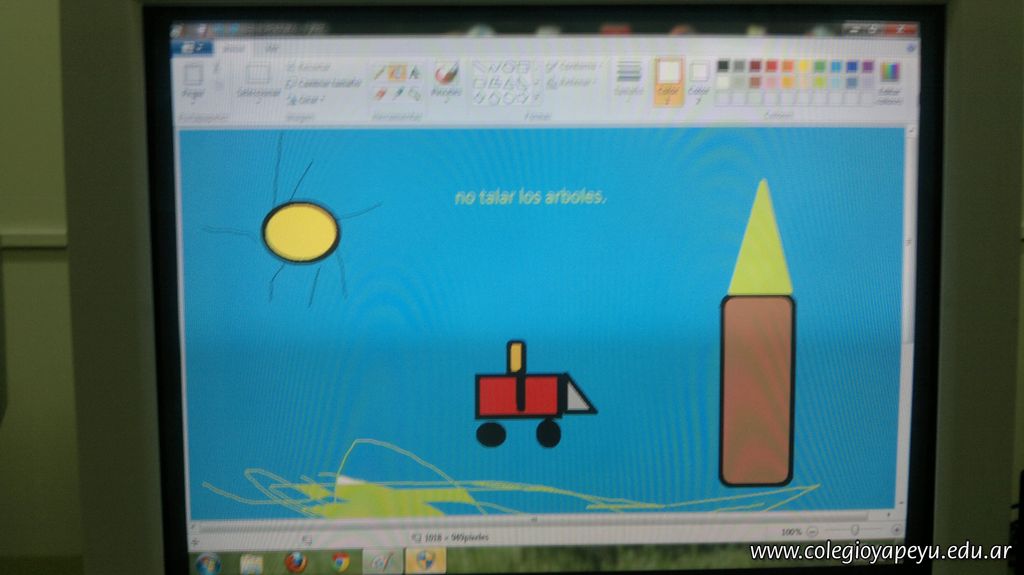
Task: Open the blue Paint file menu button
Action: click(191, 47)
